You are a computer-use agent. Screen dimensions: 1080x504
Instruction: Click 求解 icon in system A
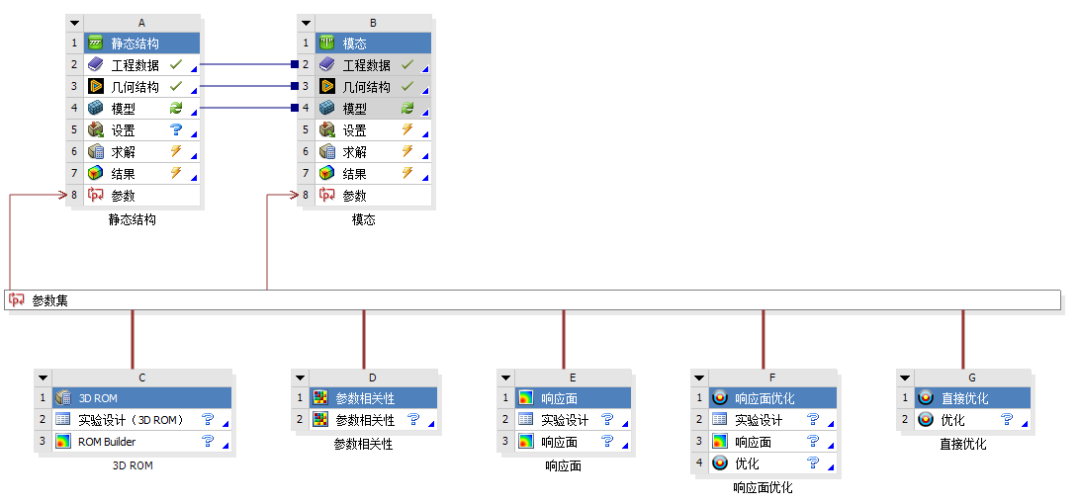(96, 152)
